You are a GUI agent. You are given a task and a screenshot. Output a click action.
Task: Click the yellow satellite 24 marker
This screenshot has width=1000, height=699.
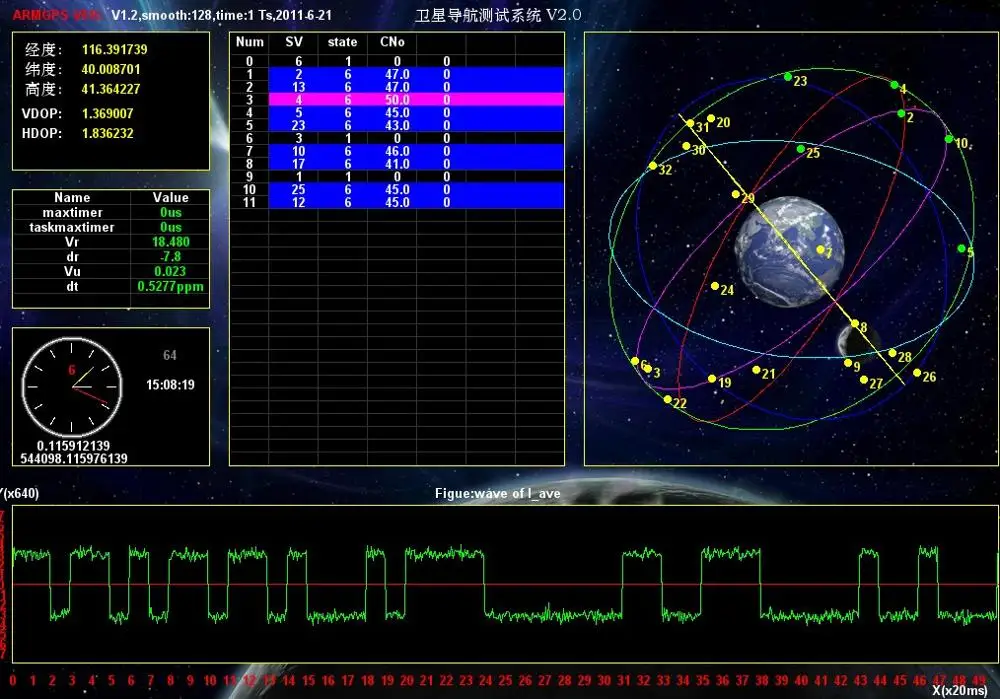coord(716,286)
